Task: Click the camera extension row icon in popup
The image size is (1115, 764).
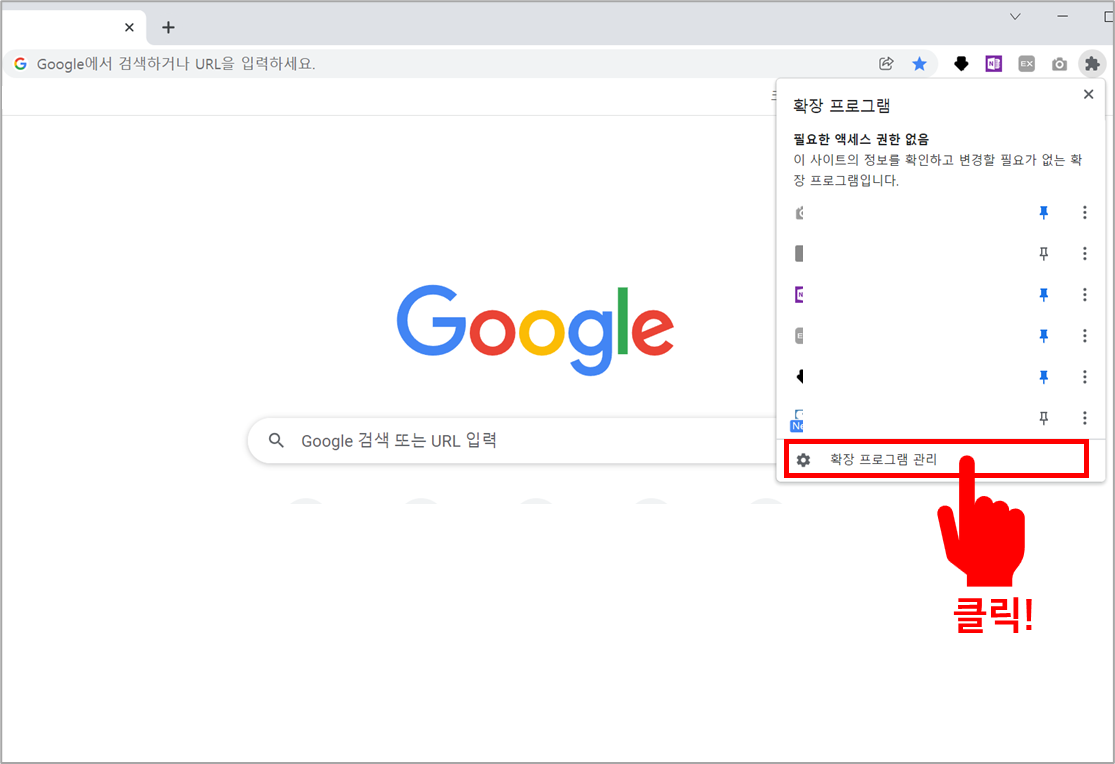Action: click(x=799, y=213)
